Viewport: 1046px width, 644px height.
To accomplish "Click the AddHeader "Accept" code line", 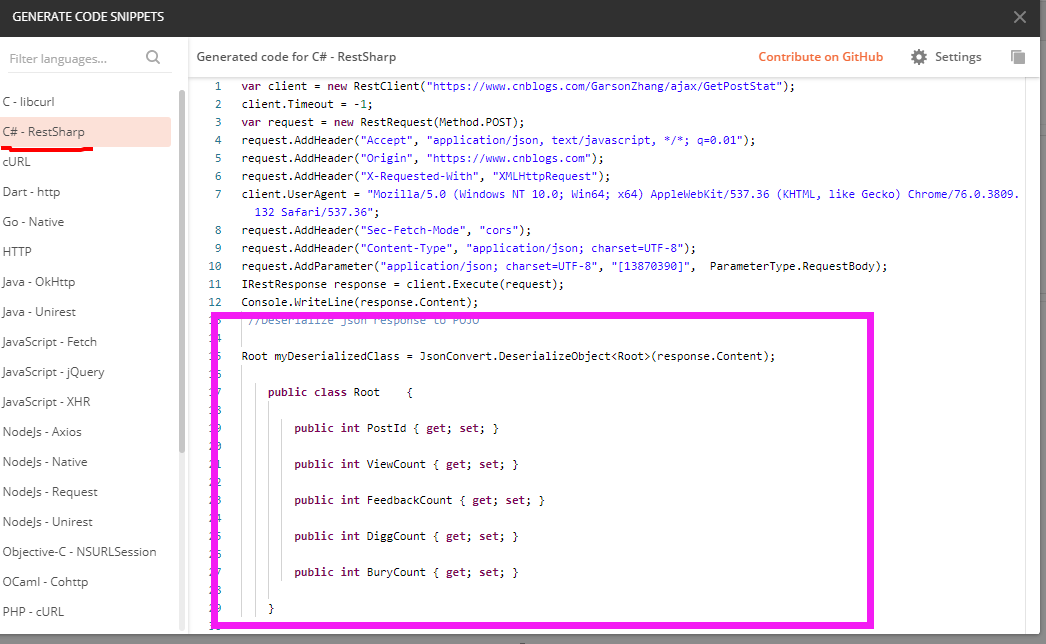I will coord(498,140).
